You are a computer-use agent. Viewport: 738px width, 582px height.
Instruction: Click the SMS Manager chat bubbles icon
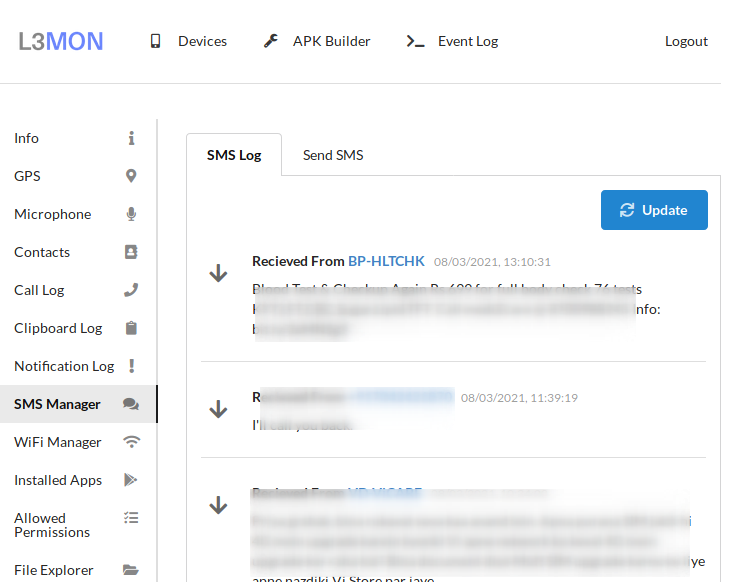tap(131, 404)
